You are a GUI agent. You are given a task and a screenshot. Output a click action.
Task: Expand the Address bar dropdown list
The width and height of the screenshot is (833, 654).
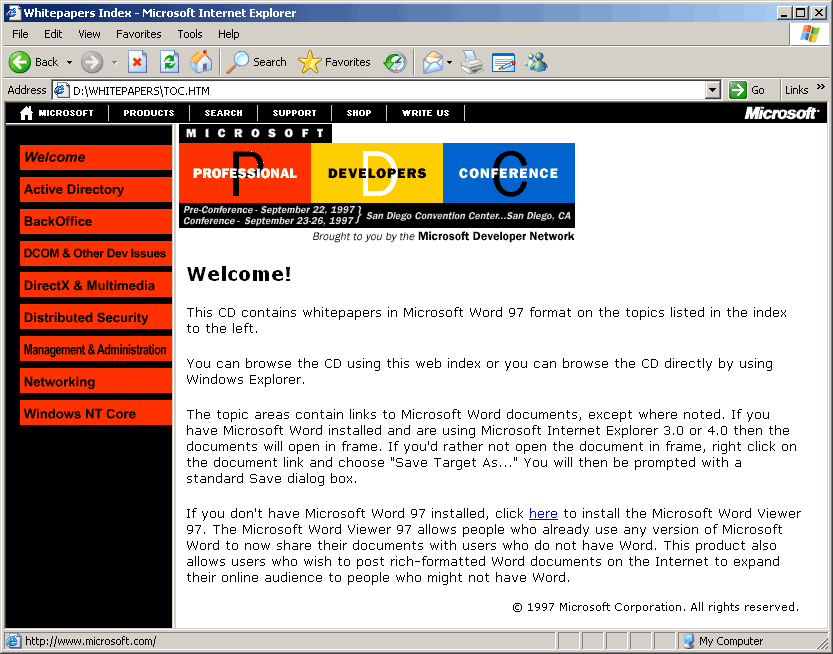click(x=713, y=90)
